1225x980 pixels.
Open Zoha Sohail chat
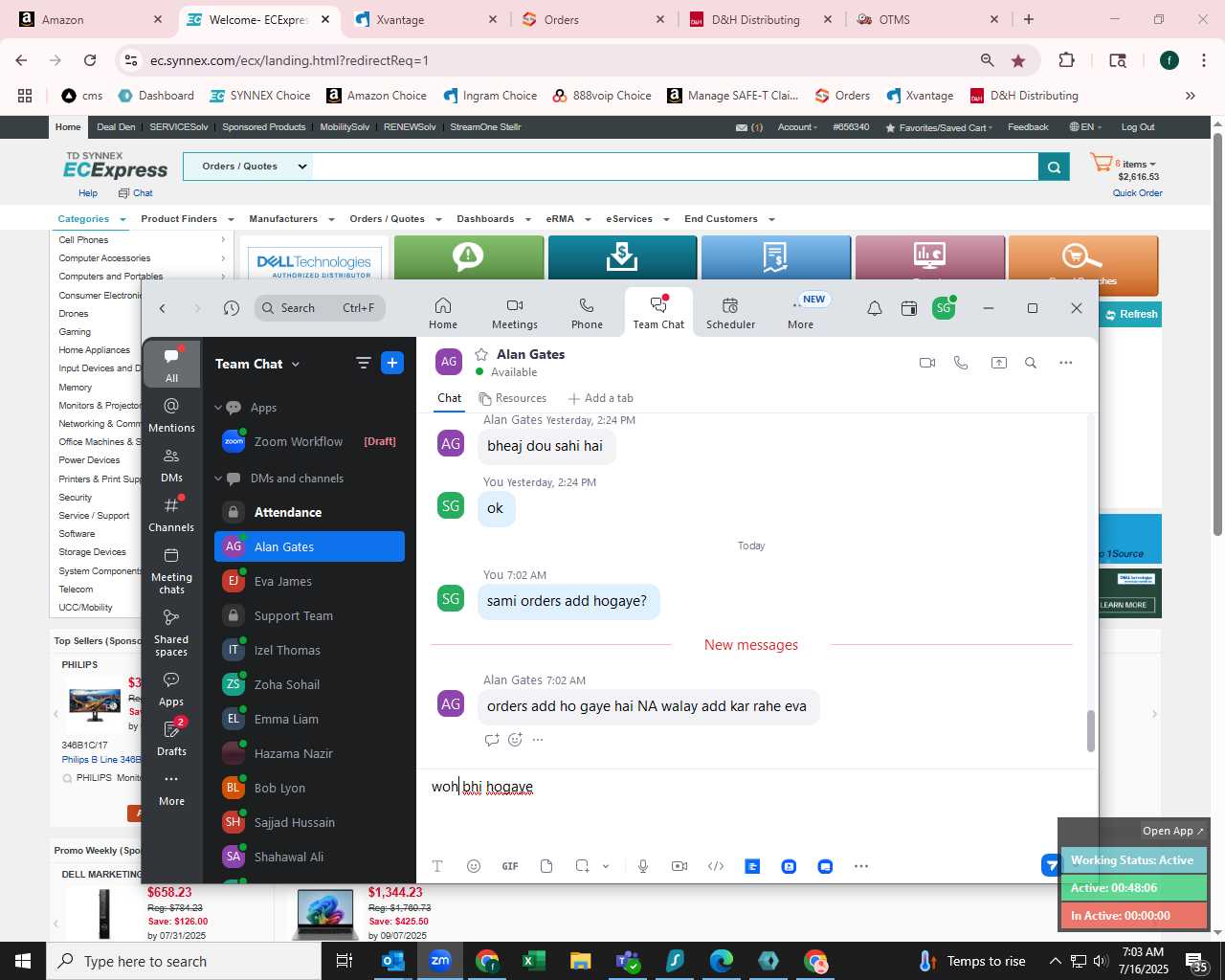[x=309, y=684]
